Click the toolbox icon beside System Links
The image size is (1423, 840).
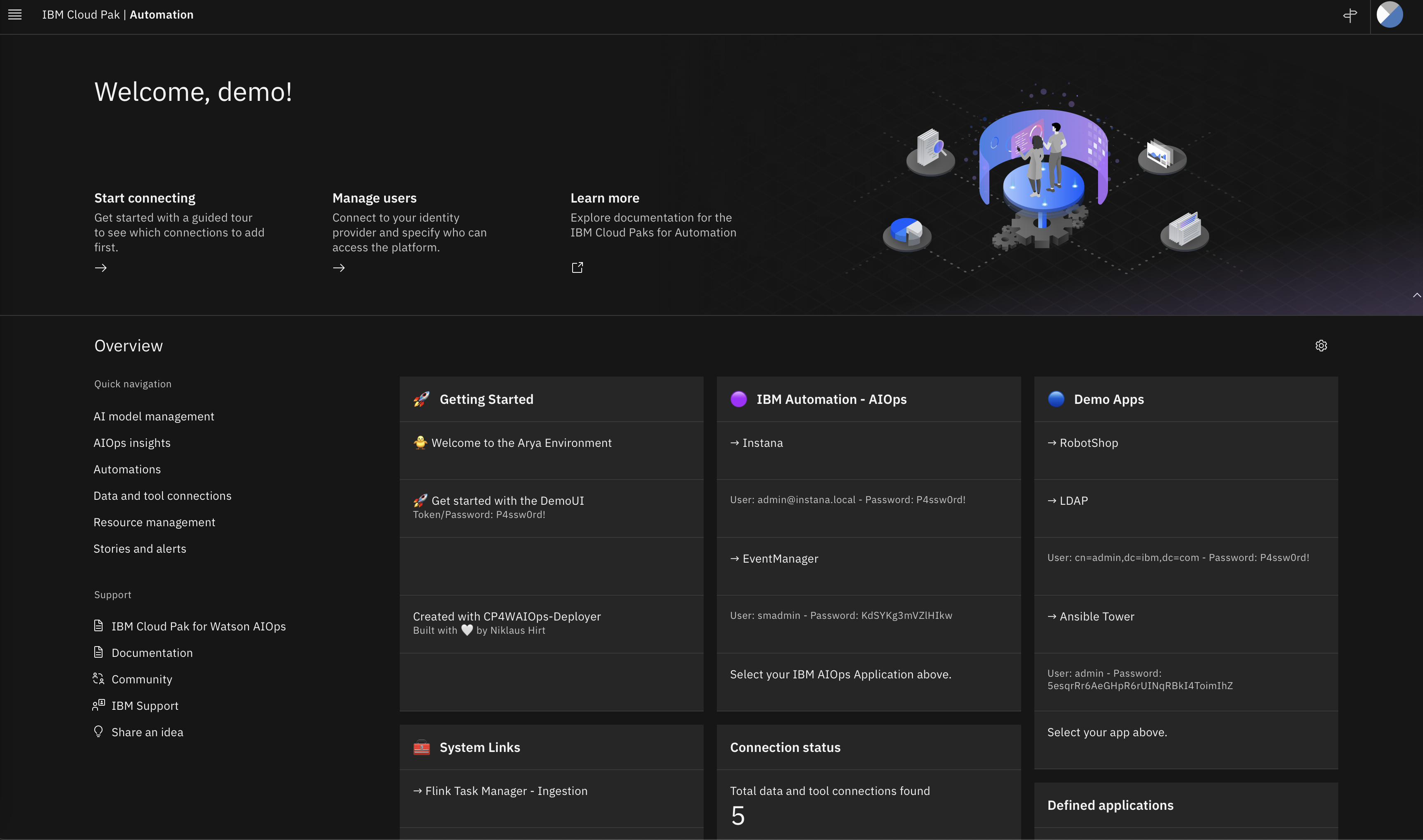(422, 748)
